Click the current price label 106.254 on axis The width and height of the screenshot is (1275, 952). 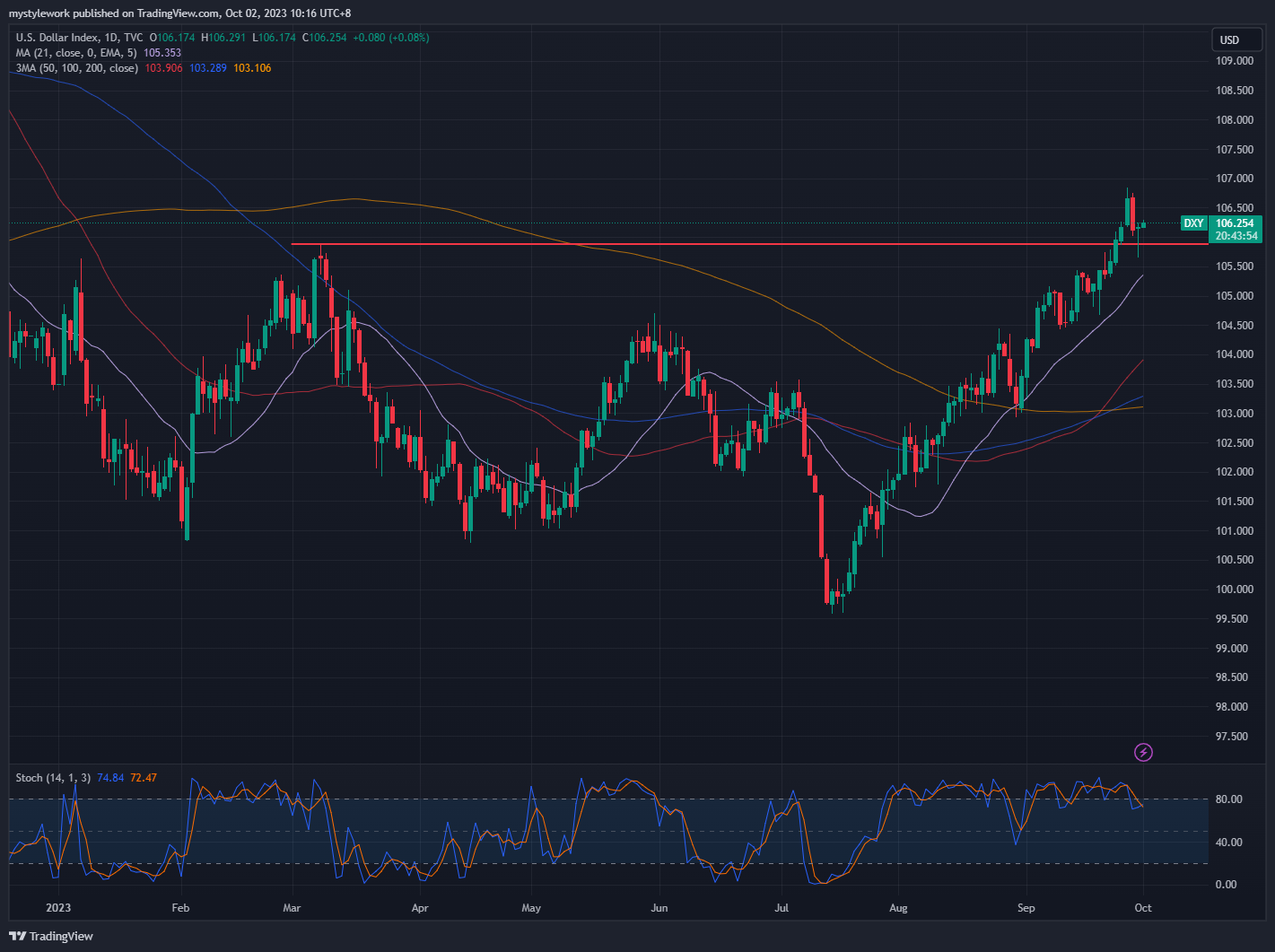click(x=1236, y=223)
